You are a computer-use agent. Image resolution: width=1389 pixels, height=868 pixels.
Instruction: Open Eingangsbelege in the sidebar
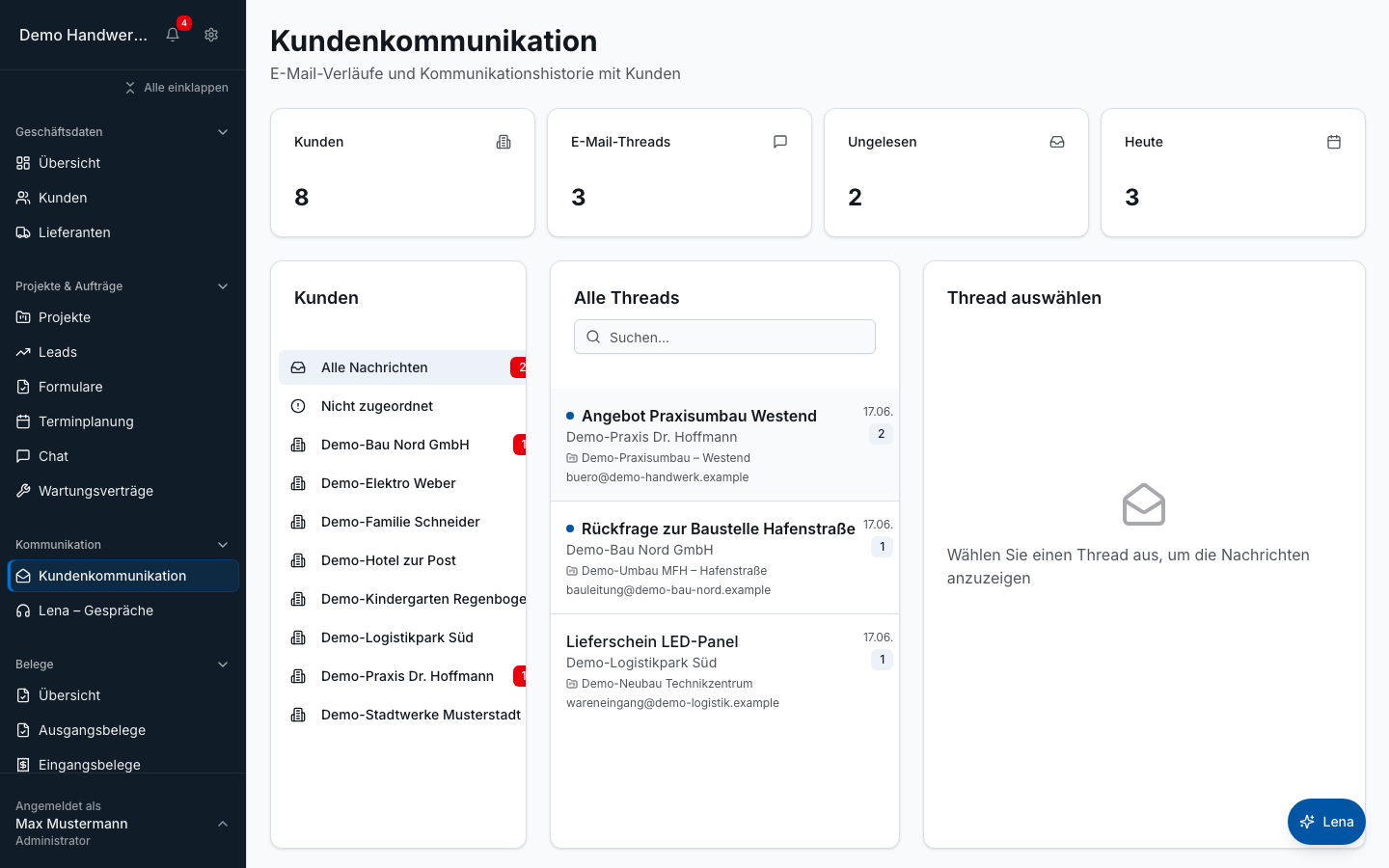[x=123, y=765]
